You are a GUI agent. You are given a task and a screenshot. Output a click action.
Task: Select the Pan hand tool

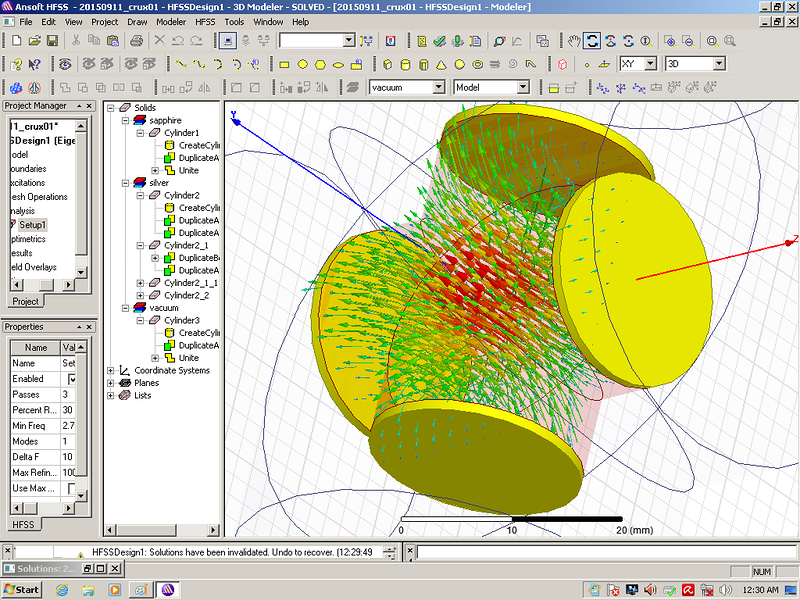pos(573,41)
